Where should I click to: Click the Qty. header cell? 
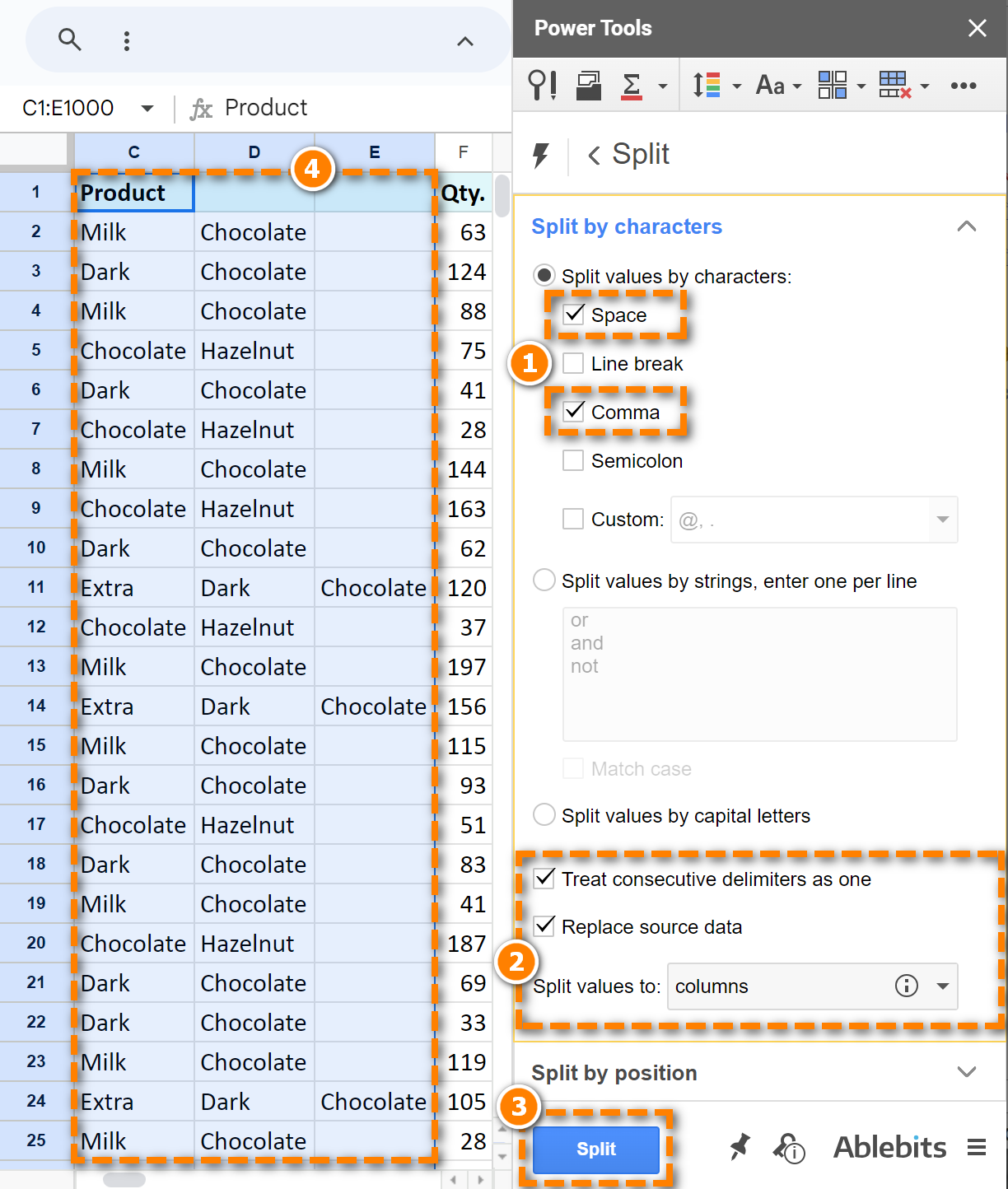pyautogui.click(x=464, y=193)
